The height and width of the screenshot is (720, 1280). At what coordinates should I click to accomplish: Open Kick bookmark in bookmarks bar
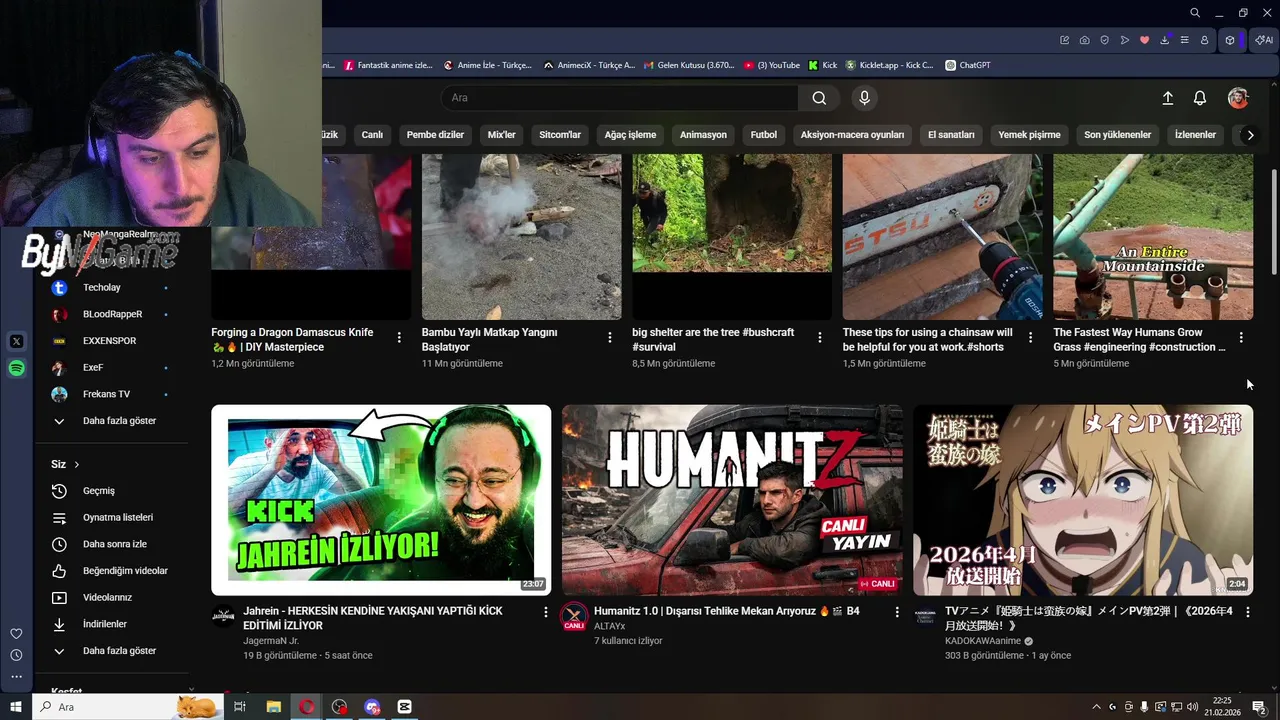[822, 65]
